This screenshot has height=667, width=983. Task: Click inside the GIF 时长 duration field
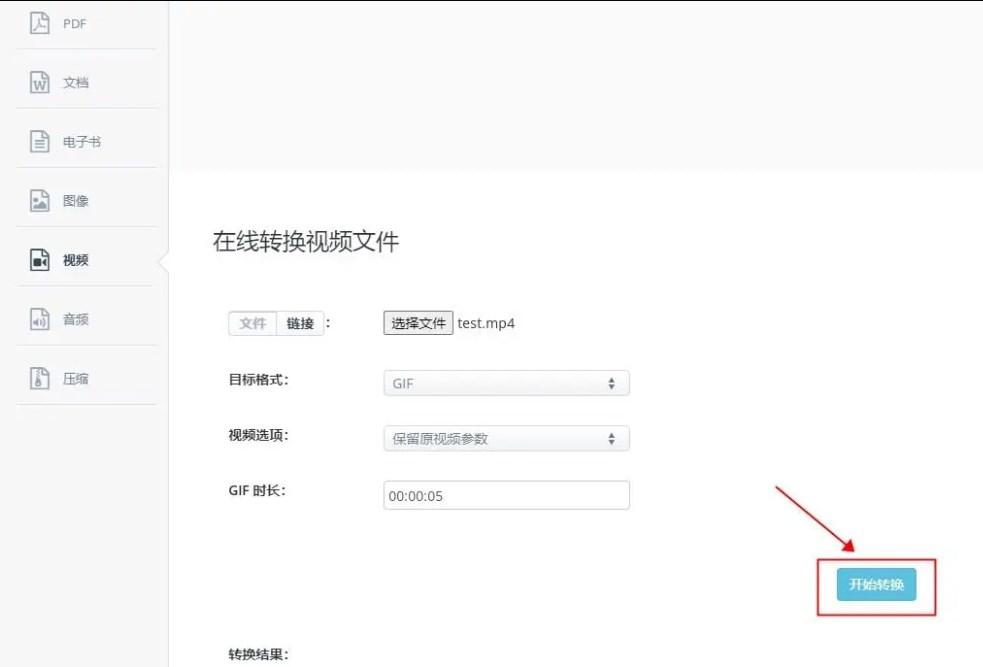[x=506, y=494]
